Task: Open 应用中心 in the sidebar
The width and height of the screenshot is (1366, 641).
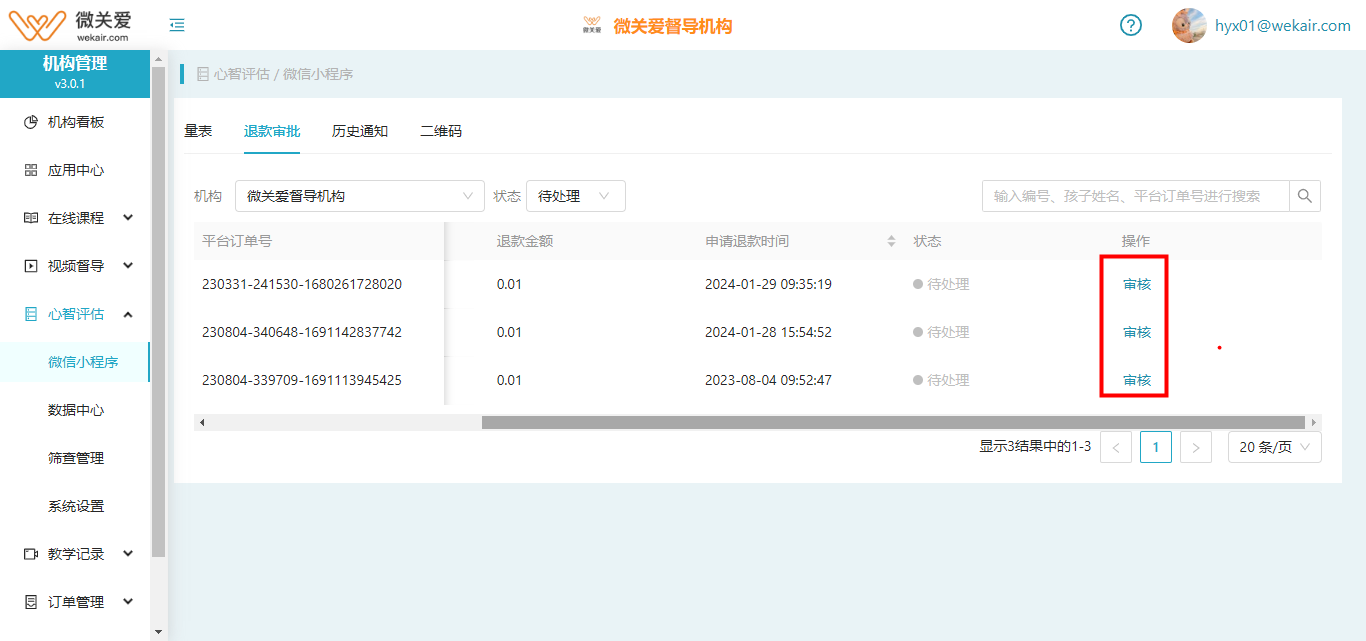Action: click(76, 170)
